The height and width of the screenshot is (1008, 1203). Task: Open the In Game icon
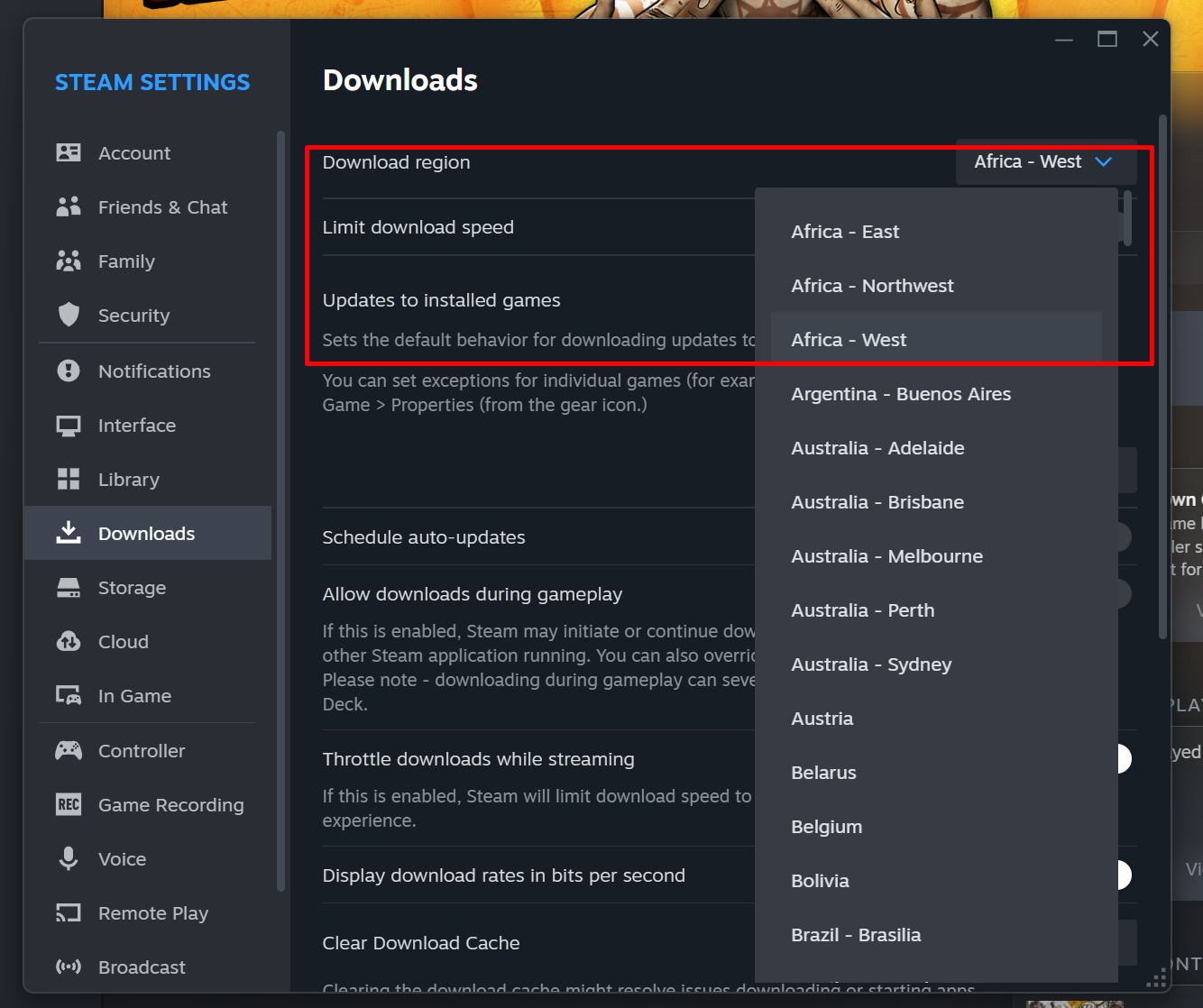pyautogui.click(x=69, y=695)
